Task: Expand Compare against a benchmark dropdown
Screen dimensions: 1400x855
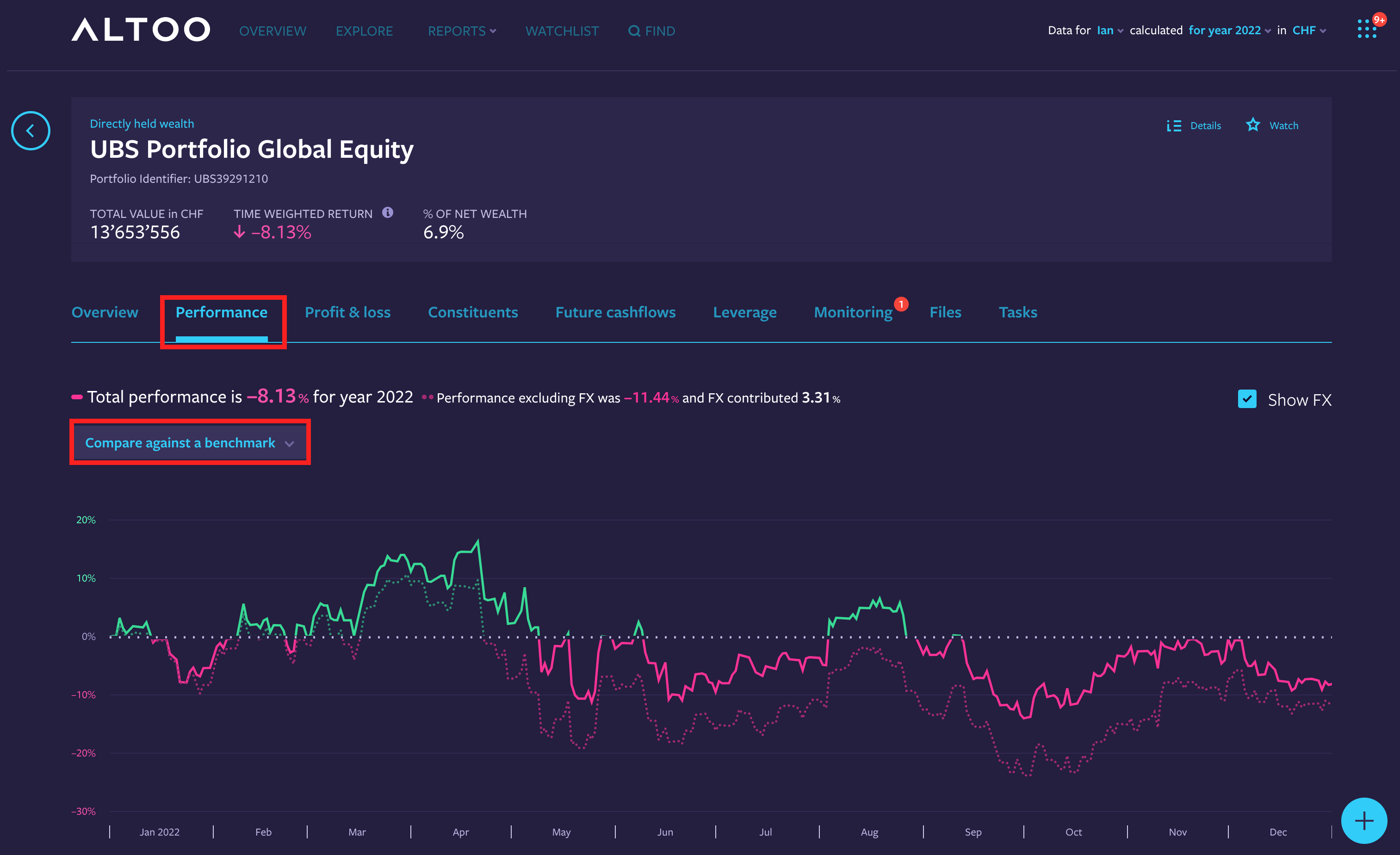Action: point(189,443)
